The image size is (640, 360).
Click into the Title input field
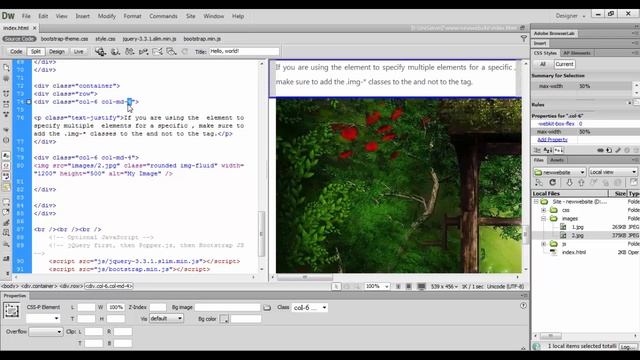(244, 51)
